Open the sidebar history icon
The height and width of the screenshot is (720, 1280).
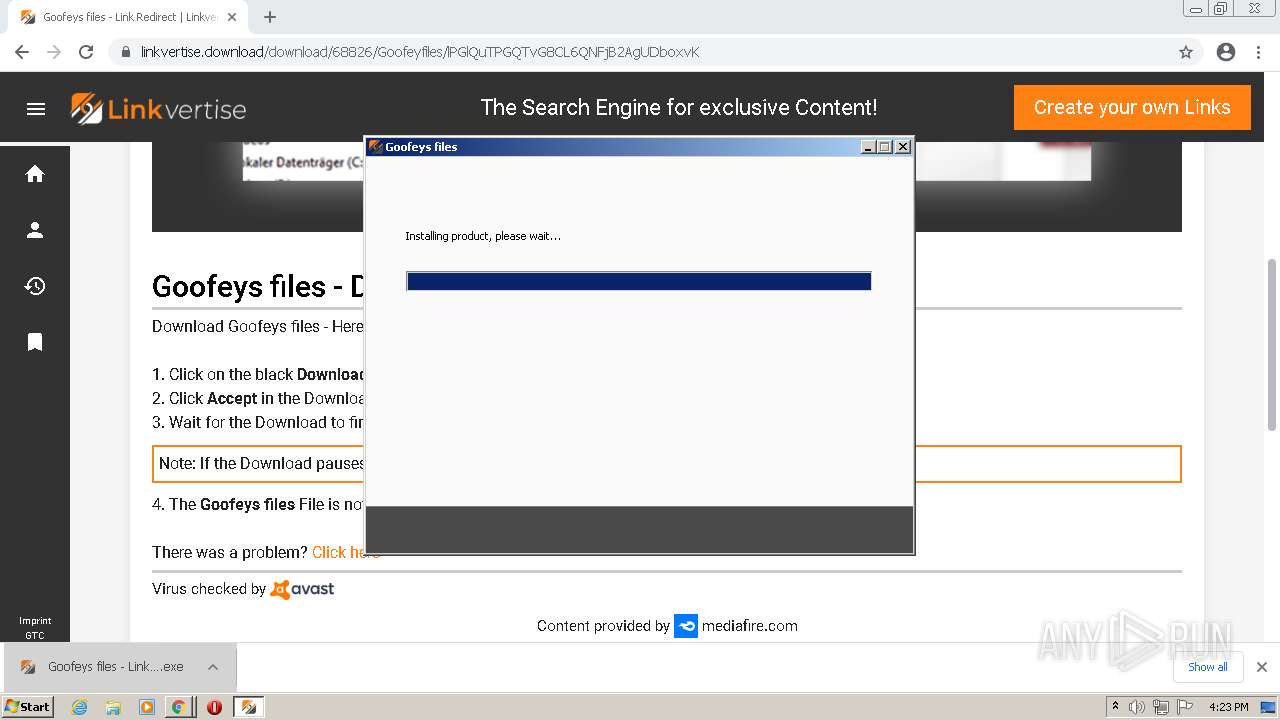pos(35,286)
